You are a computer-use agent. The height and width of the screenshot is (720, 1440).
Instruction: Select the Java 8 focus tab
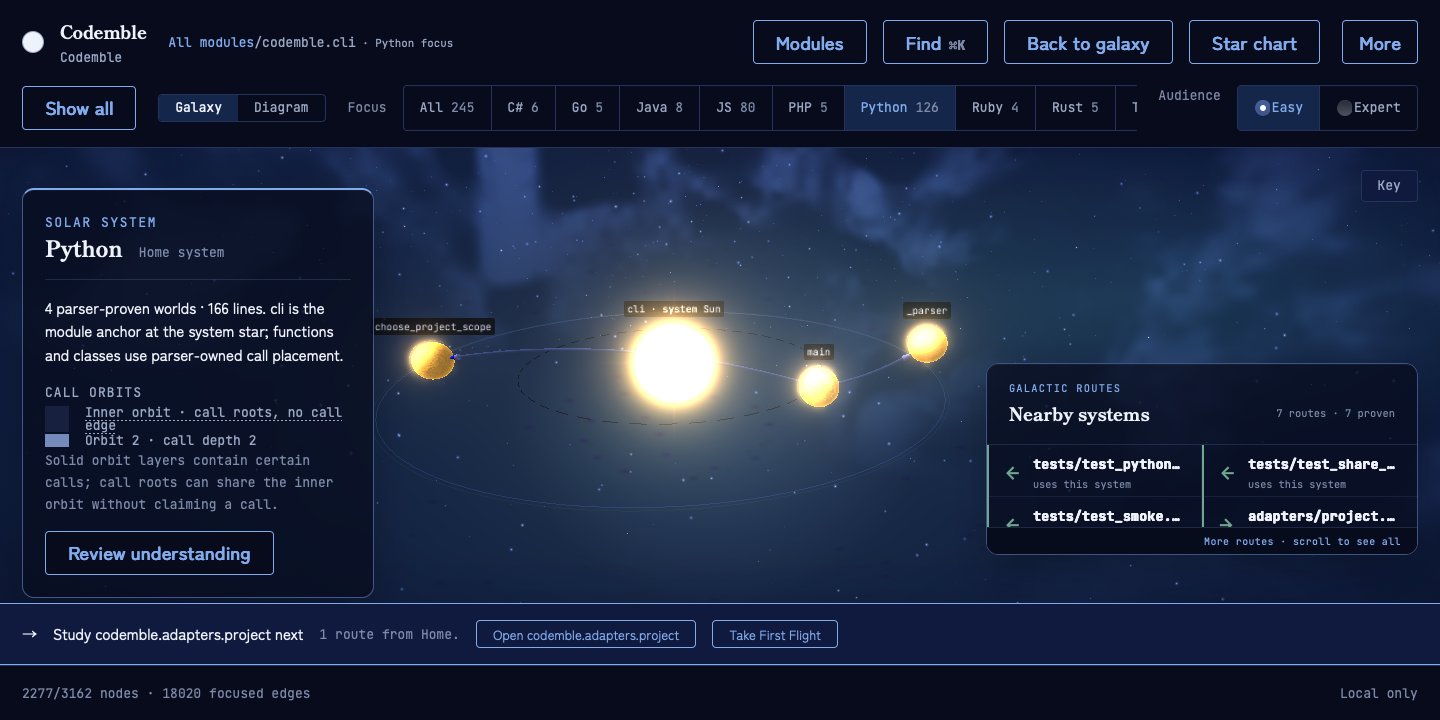click(659, 108)
